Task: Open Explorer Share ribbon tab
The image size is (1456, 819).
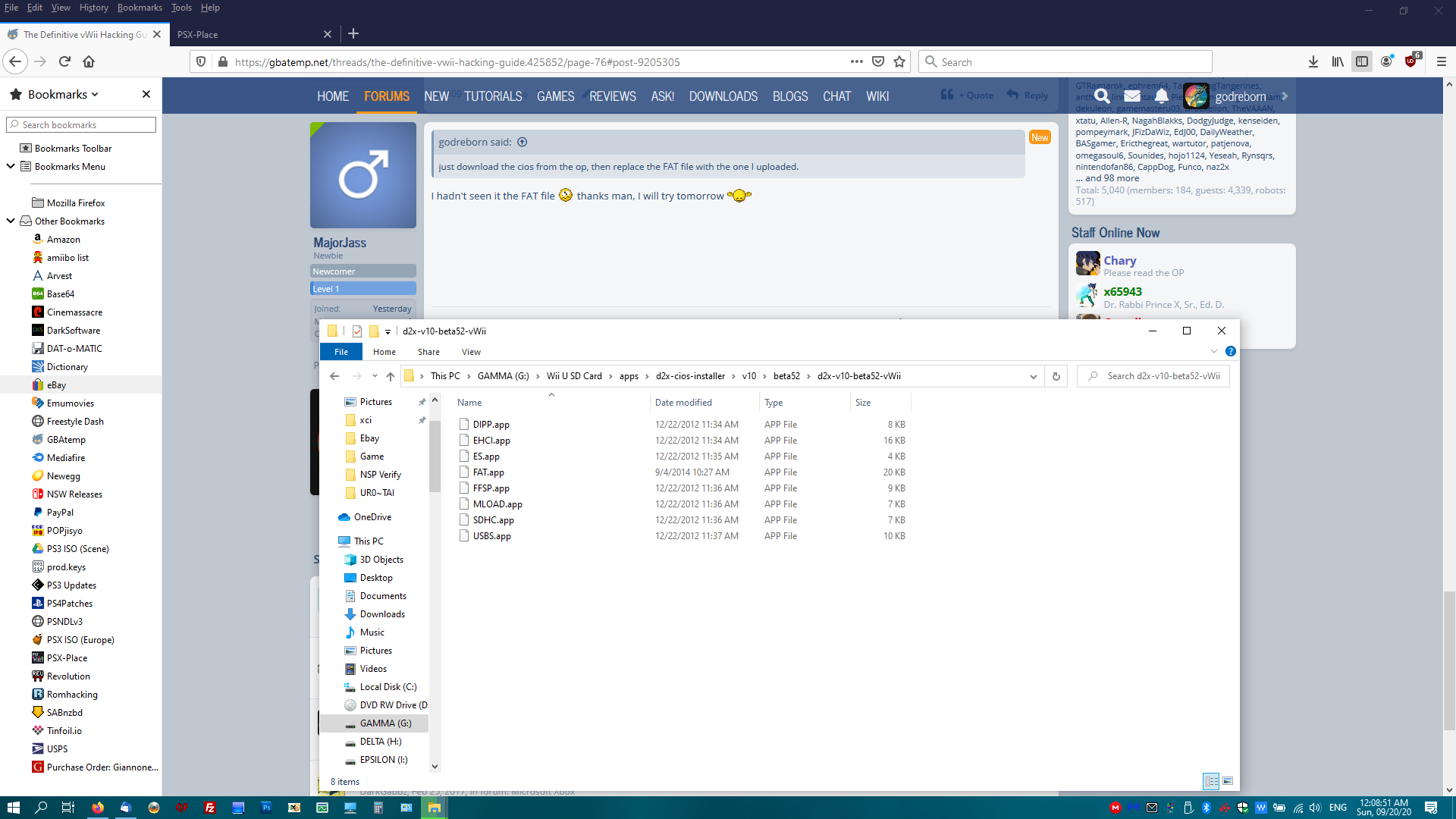Action: (x=428, y=352)
